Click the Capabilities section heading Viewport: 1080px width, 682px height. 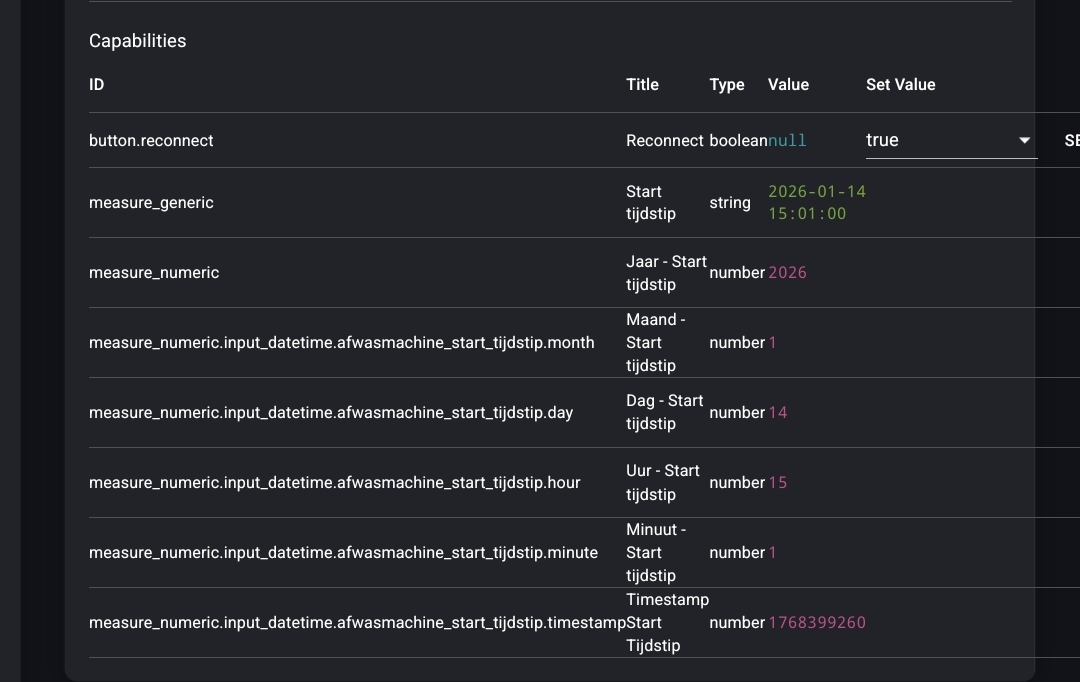[137, 41]
